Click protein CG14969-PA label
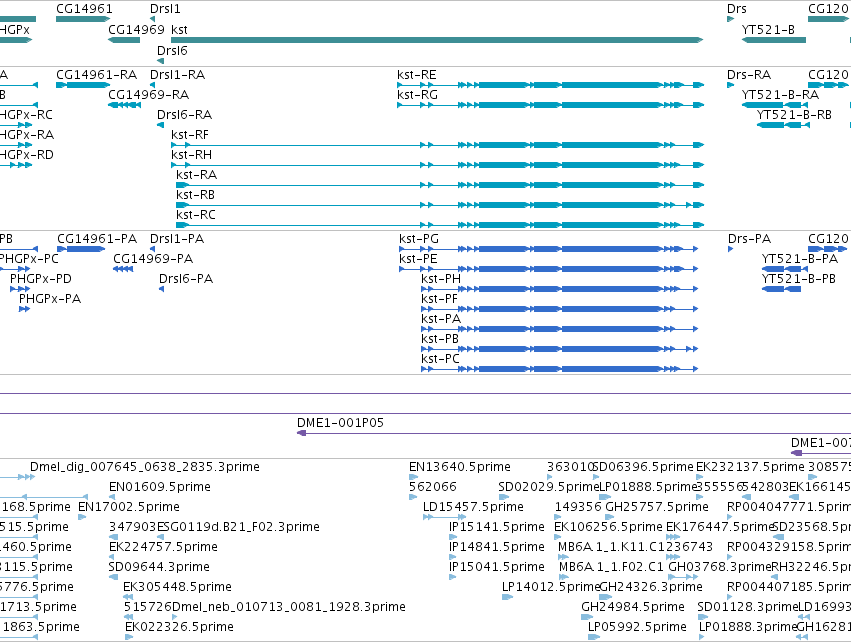This screenshot has width=851, height=642. (x=153, y=259)
